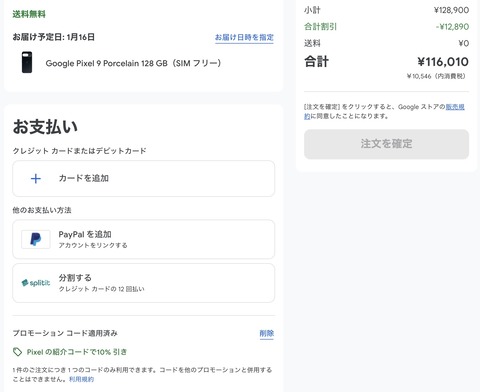Image resolution: width=480 pixels, height=392 pixels.
Task: Choose PayPal を追加 payment method
Action: [x=144, y=239]
